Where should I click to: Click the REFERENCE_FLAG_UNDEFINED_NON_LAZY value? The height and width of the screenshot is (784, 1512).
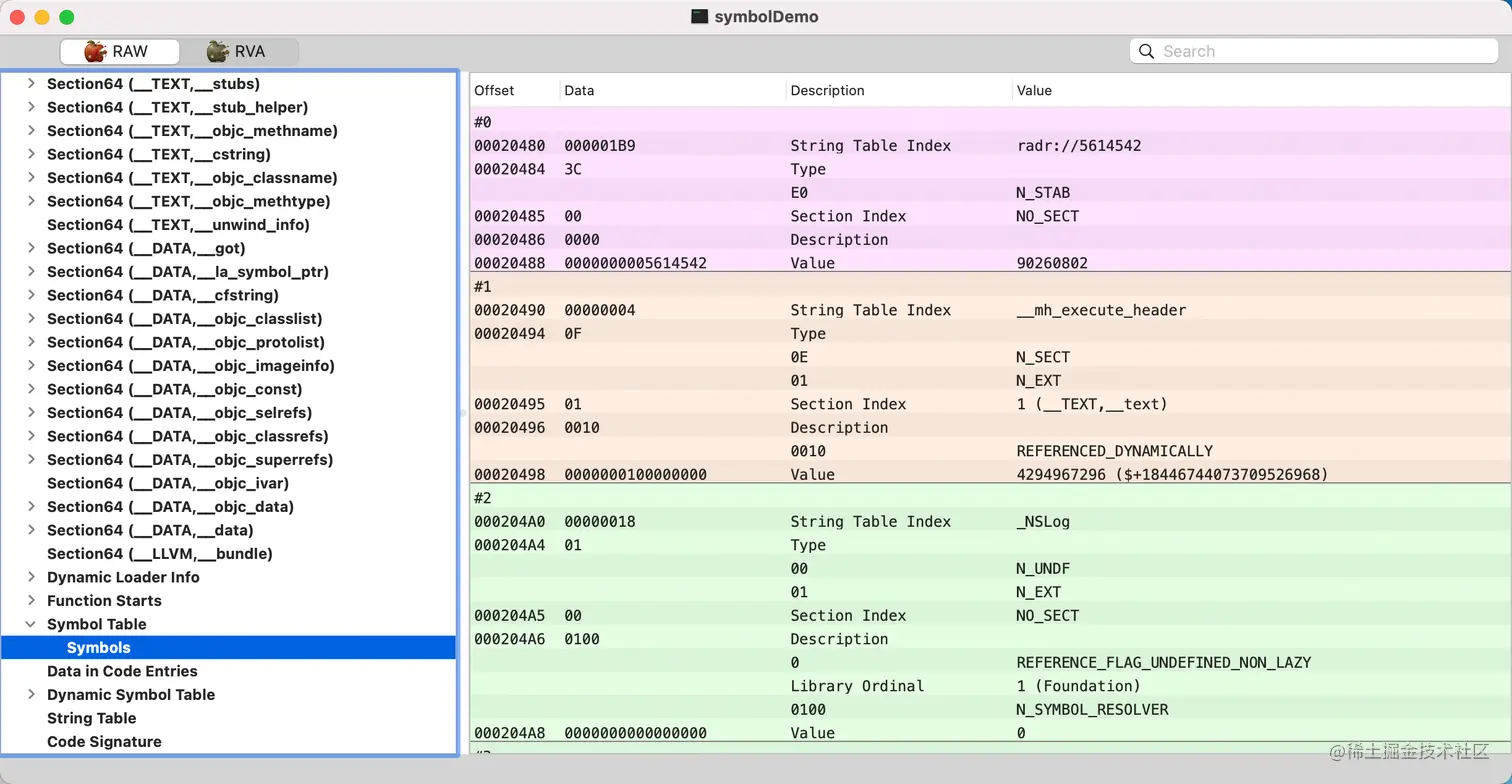1163,662
